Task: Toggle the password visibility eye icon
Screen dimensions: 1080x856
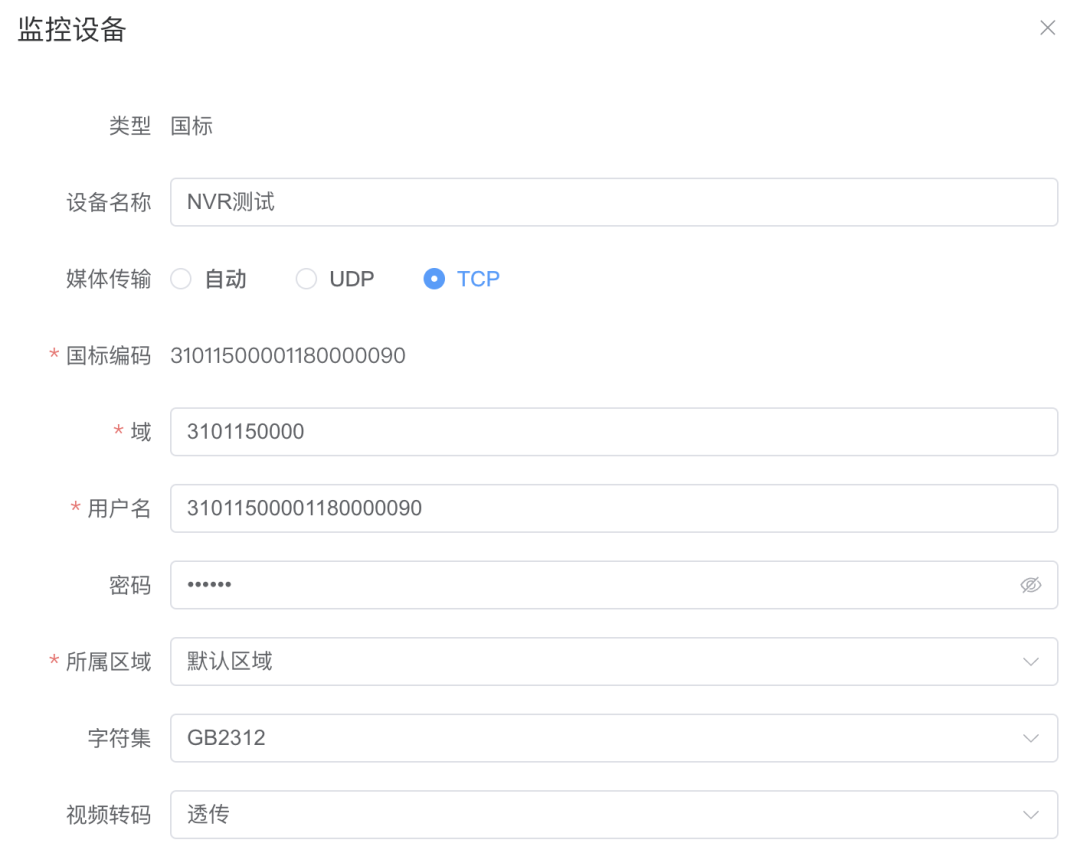Action: 1032,585
